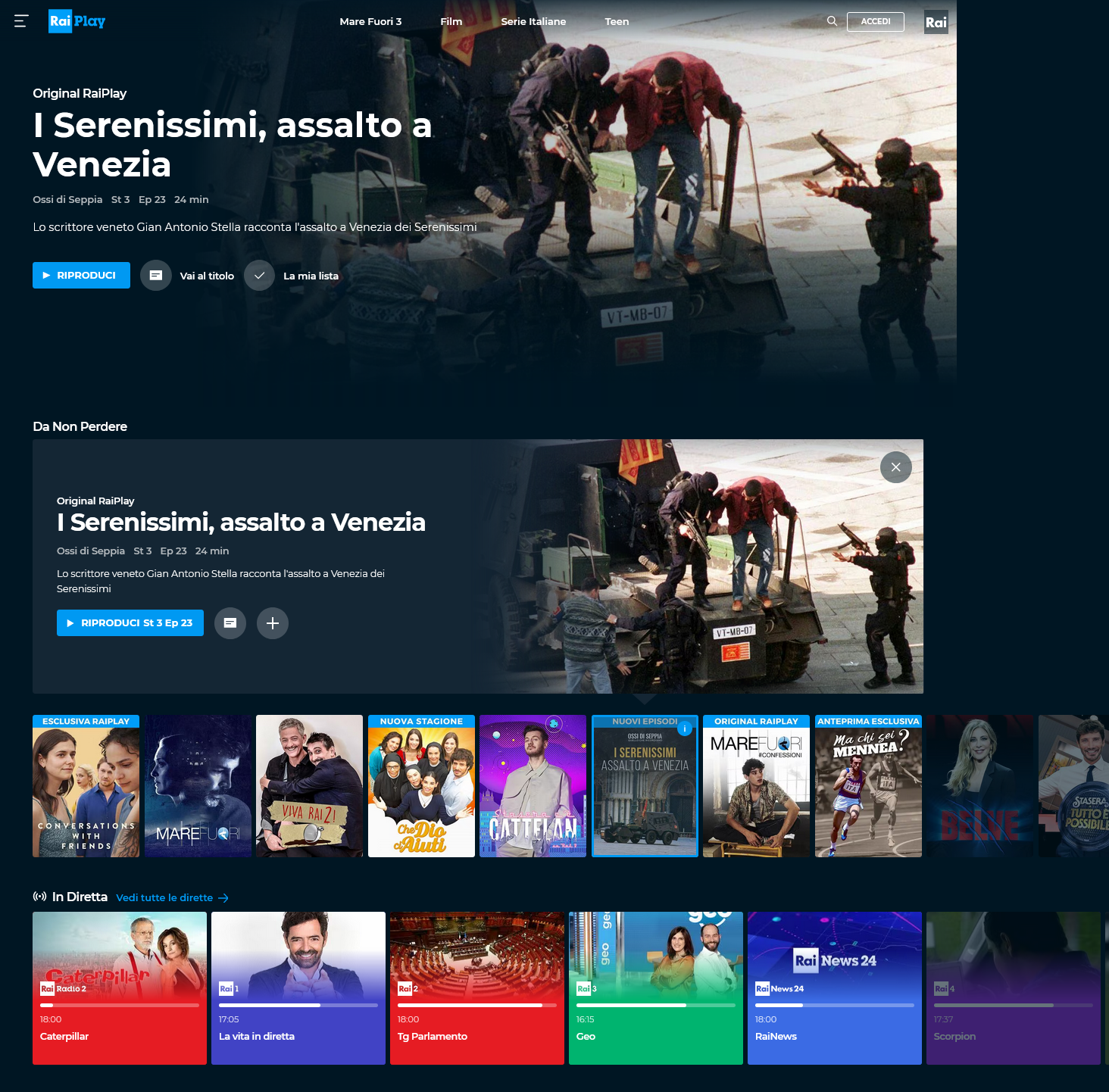The height and width of the screenshot is (1092, 1109).
Task: Open Mare Fuori Confessioni poster
Action: (756, 786)
